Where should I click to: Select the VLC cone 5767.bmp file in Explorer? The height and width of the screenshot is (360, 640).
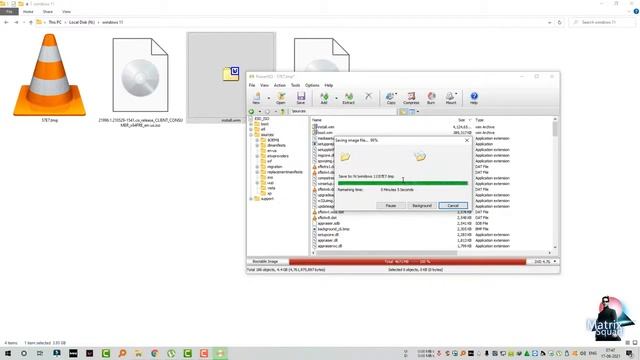49,78
